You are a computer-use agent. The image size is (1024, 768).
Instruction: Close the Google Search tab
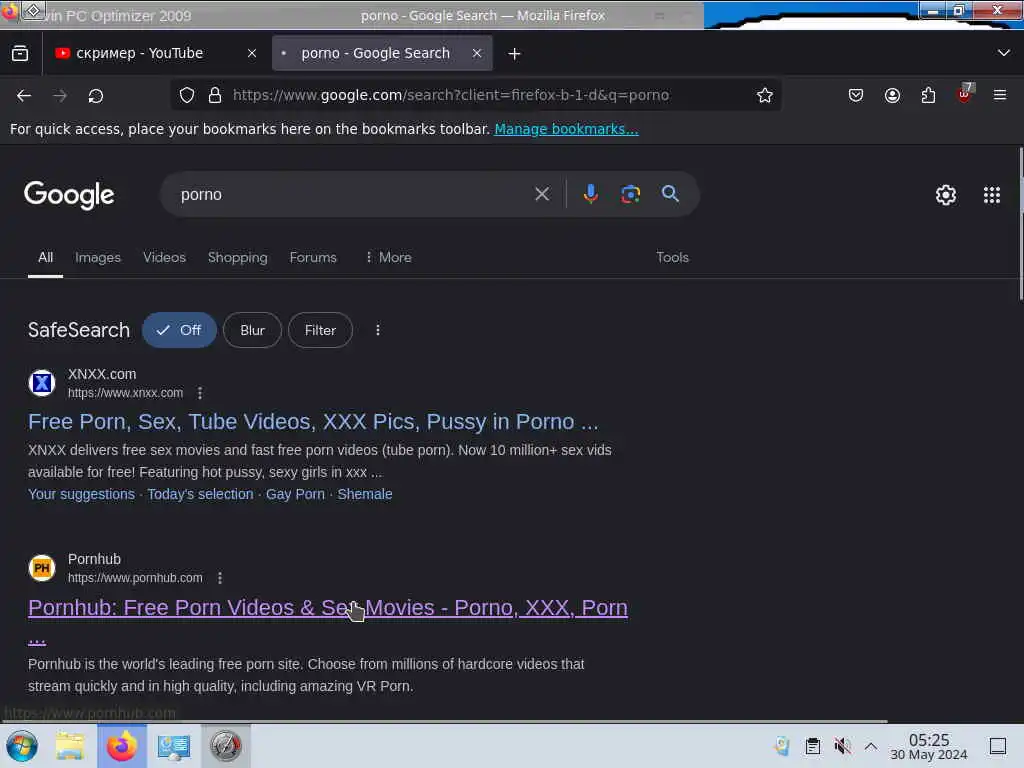pos(477,54)
